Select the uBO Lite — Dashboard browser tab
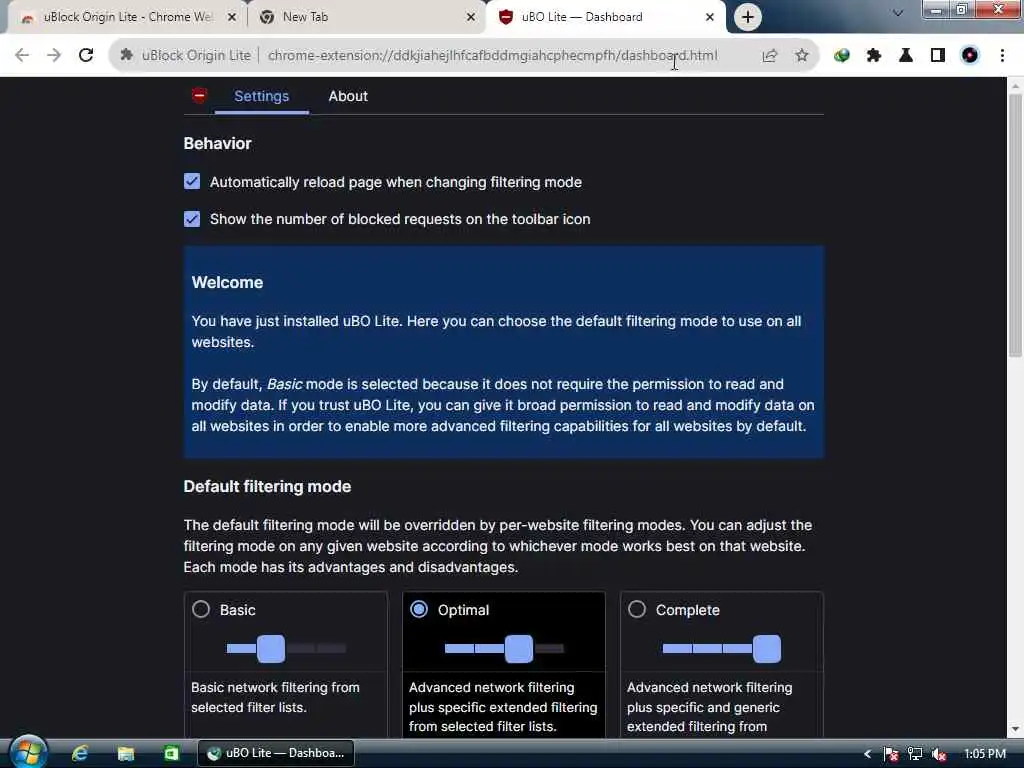Screen dimensions: 1024x768 tap(604, 17)
